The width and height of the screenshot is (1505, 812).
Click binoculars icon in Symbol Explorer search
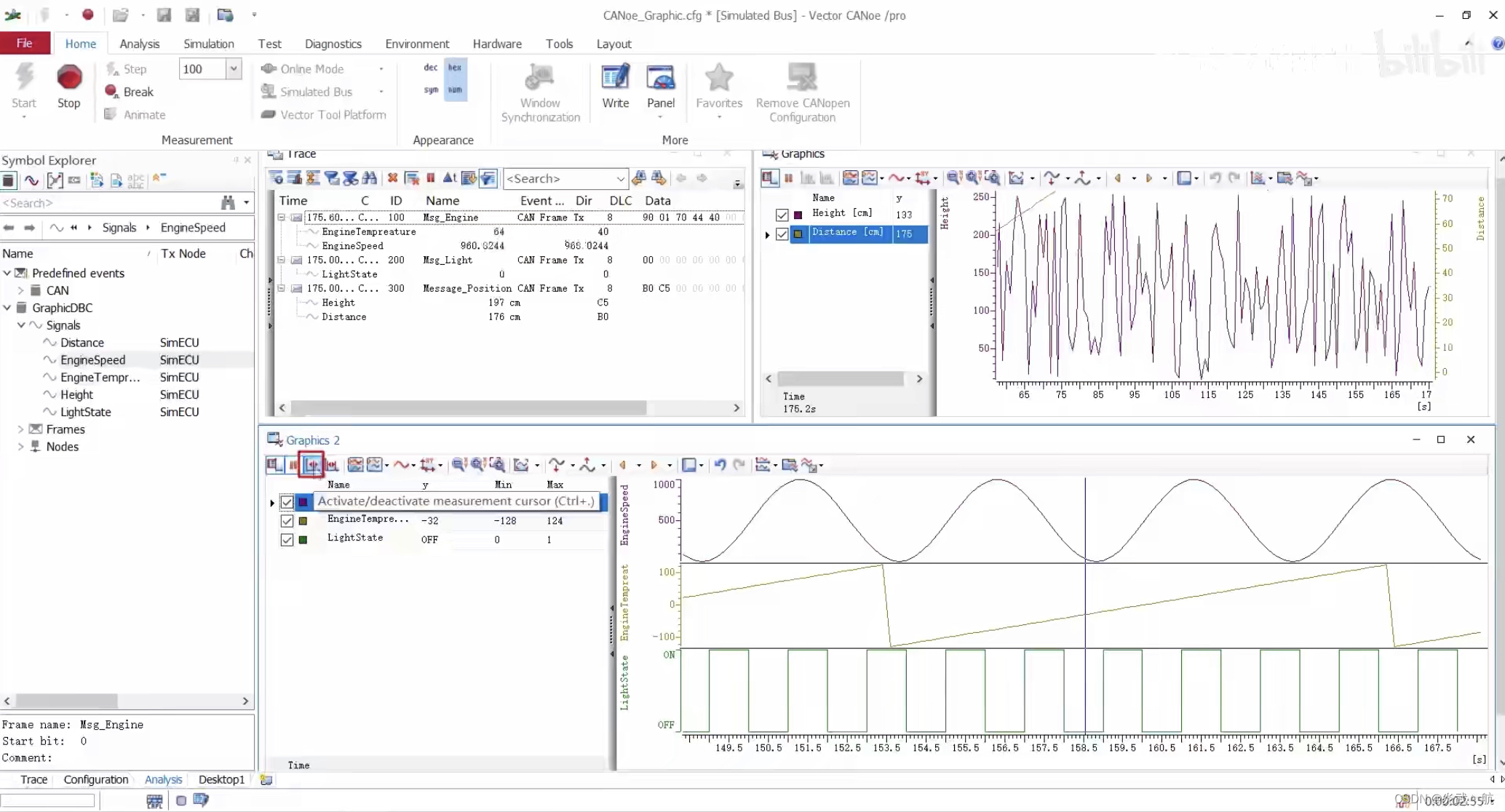[x=228, y=203]
